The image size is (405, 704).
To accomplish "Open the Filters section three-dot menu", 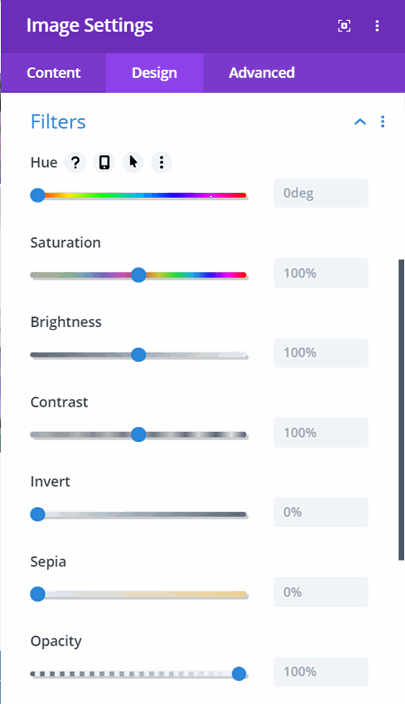I will coord(383,122).
